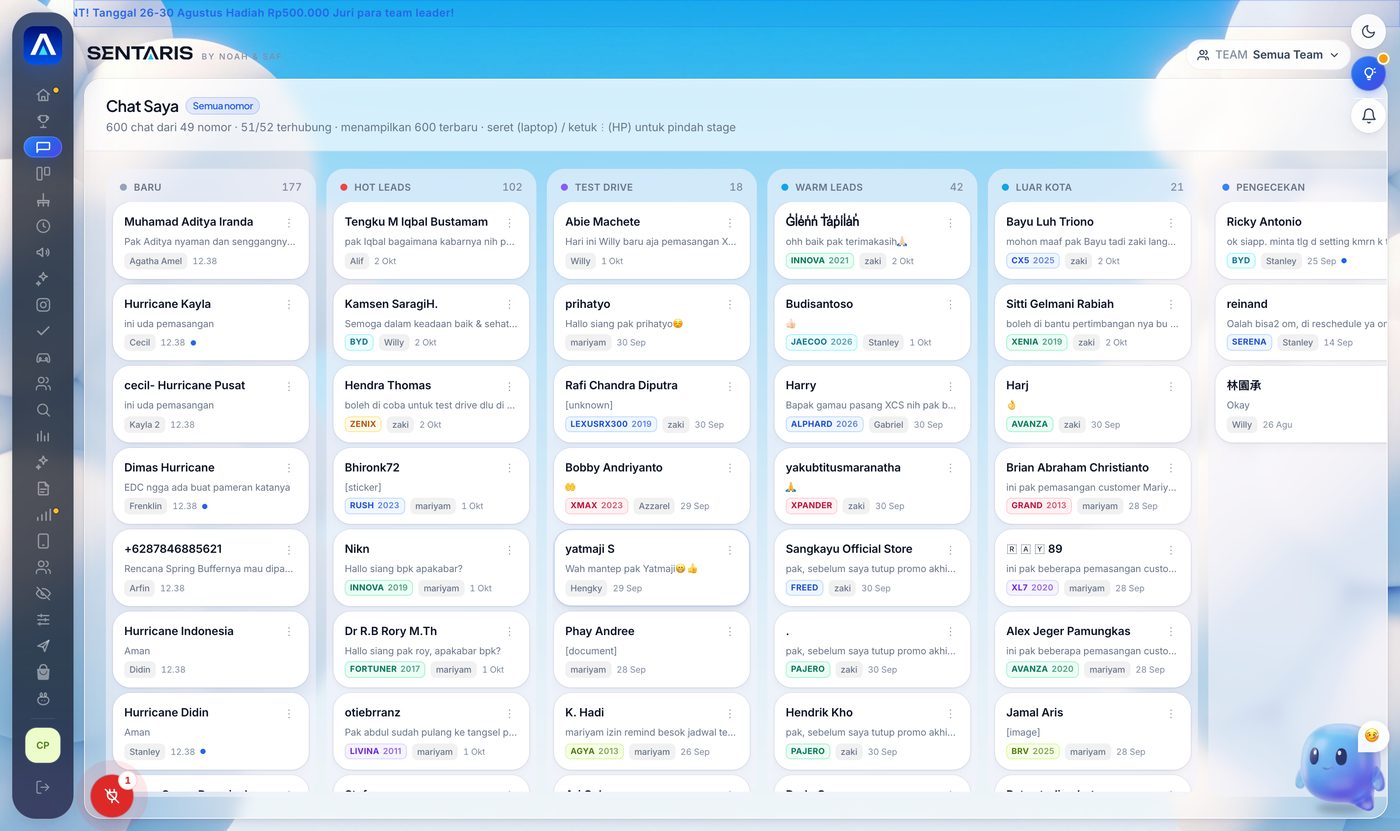Open the Instagram icon in sidebar
The width and height of the screenshot is (1400, 831).
point(43,305)
